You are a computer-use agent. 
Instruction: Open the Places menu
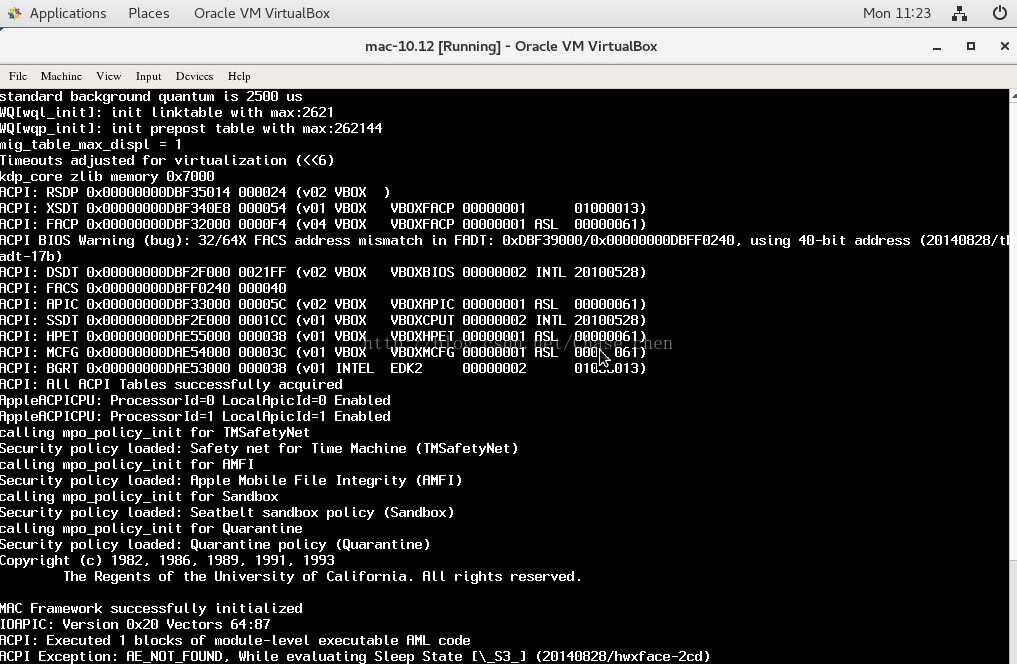pyautogui.click(x=149, y=13)
